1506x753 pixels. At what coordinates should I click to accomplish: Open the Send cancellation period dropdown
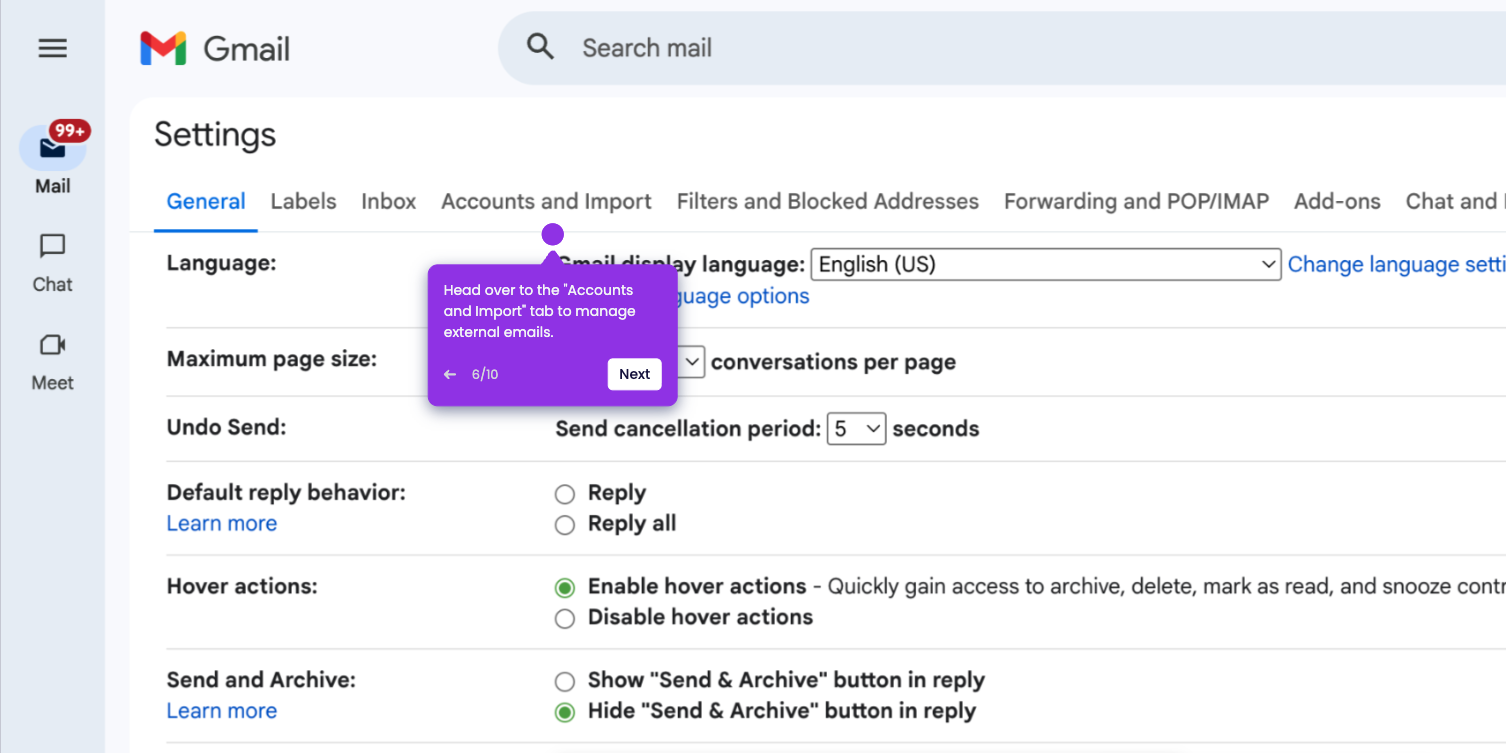[x=856, y=429]
